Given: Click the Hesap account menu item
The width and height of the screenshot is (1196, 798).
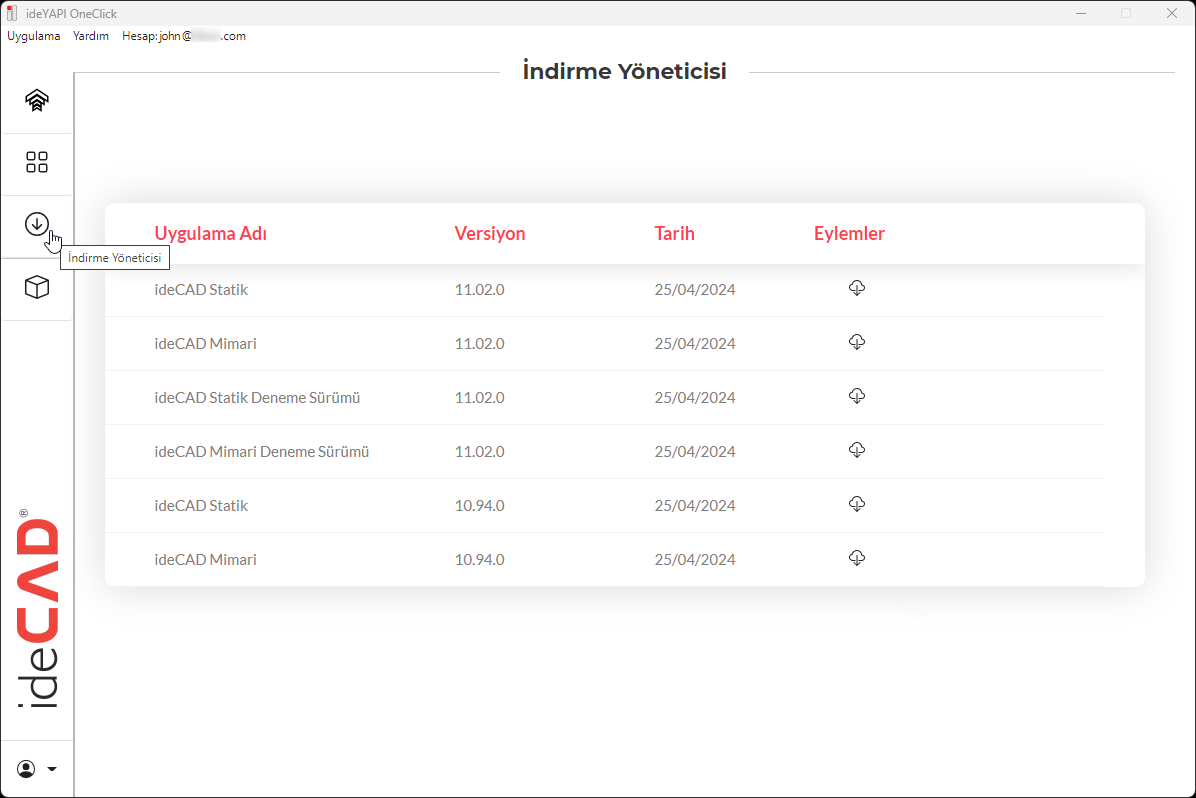Looking at the screenshot, I should point(184,36).
